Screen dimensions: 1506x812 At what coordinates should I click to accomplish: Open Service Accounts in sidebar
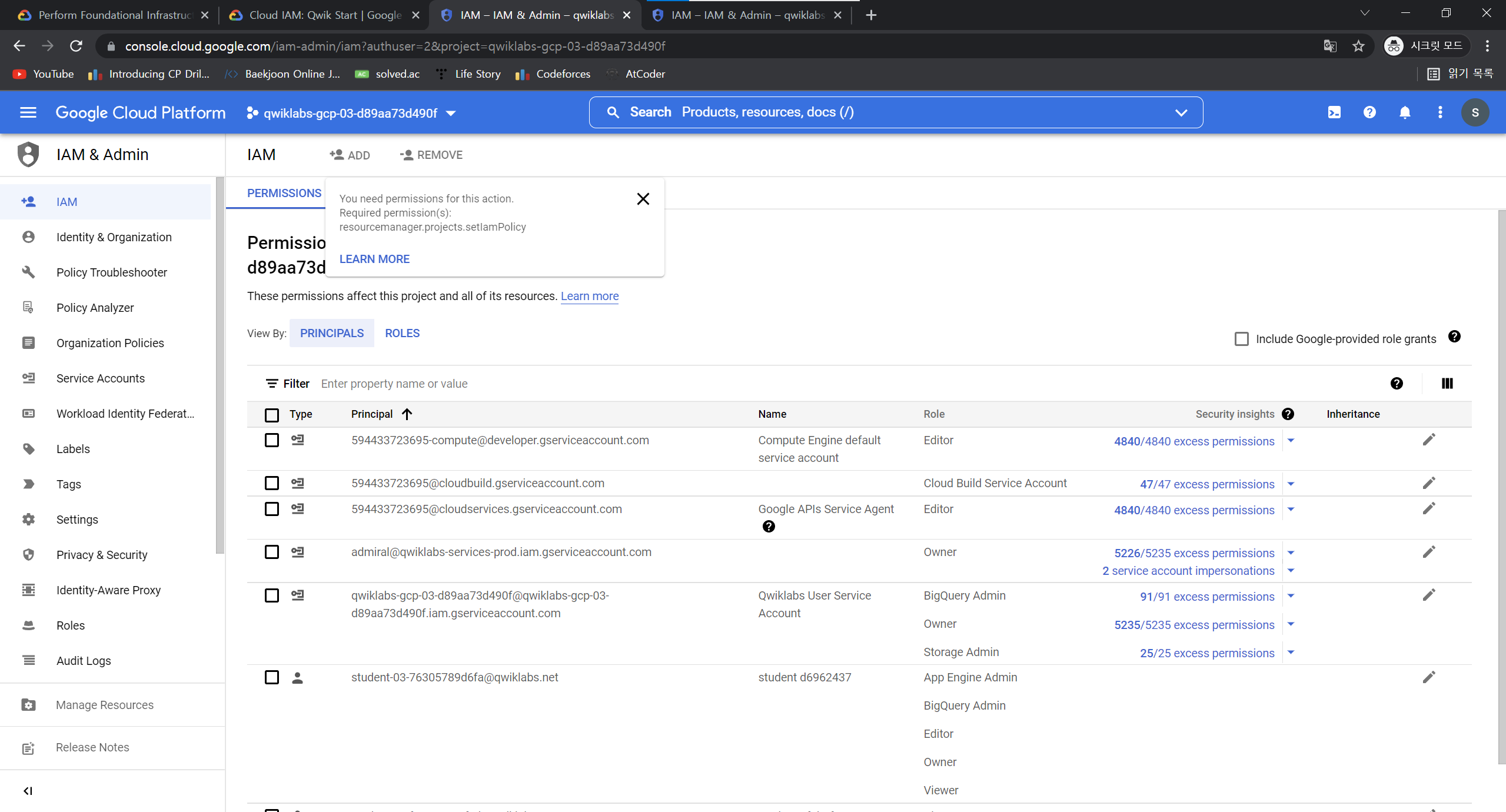coord(100,378)
